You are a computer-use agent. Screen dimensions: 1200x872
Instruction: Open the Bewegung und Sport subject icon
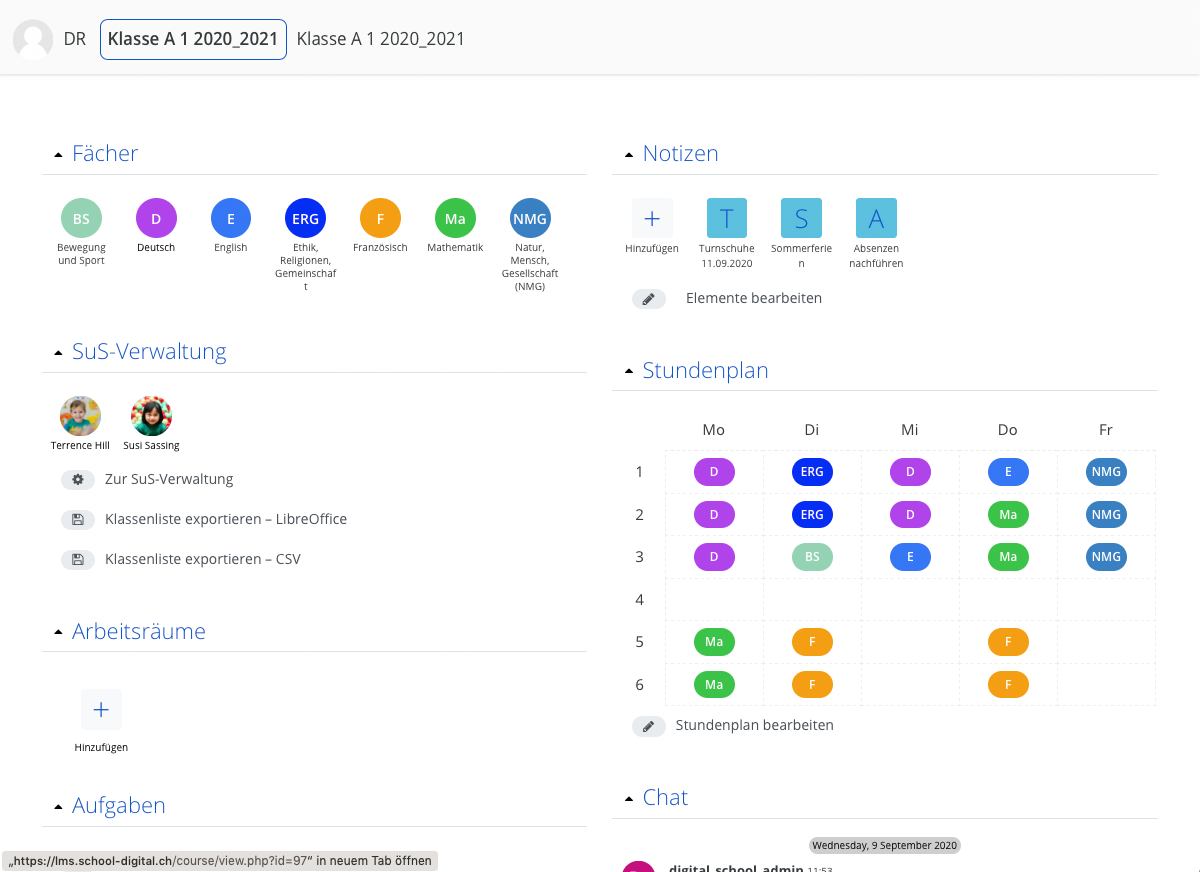coord(81,218)
